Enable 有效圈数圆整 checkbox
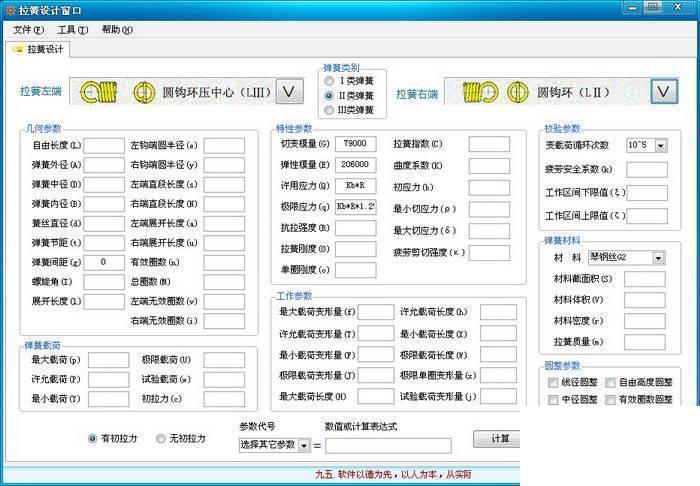Image resolution: width=700 pixels, height=486 pixels. 610,399
